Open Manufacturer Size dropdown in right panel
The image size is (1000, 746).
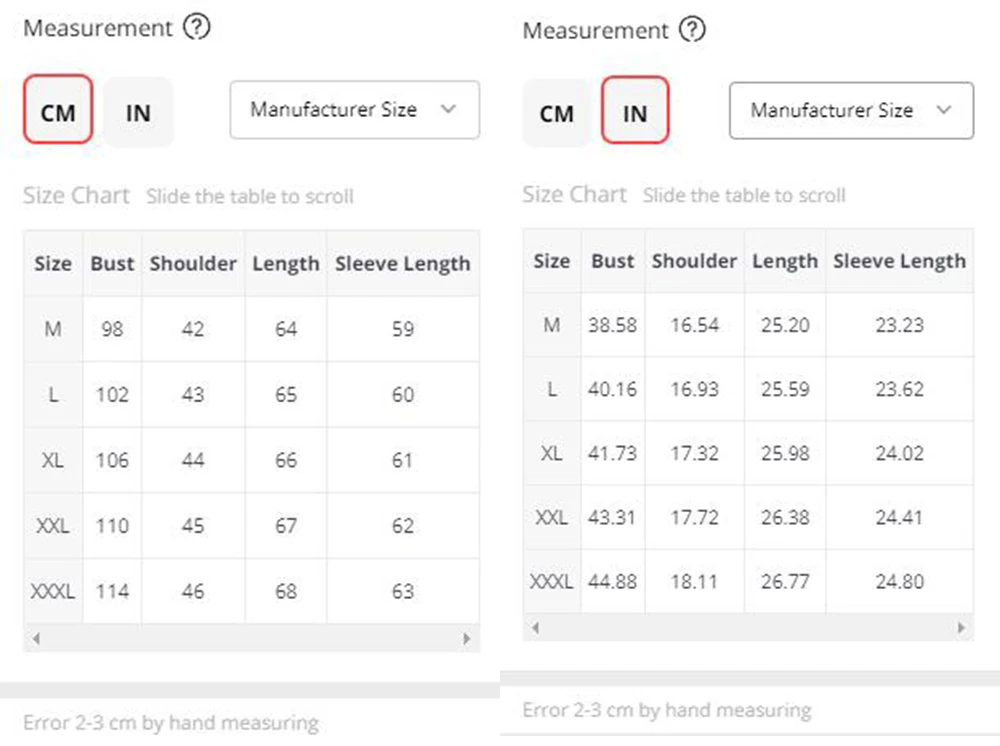coord(851,110)
